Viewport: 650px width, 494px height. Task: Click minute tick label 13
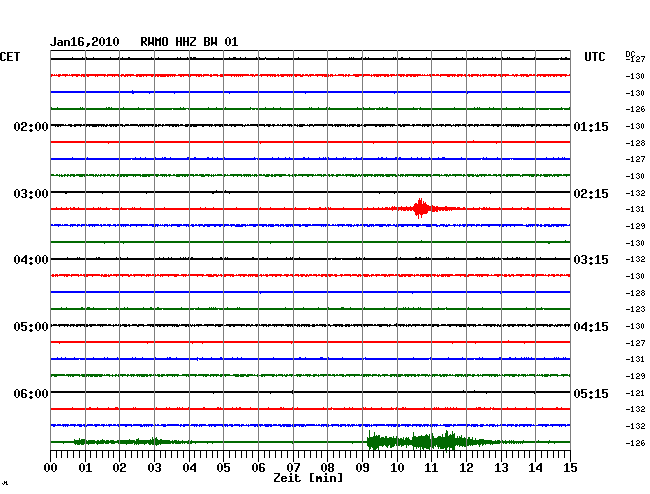coord(501,467)
